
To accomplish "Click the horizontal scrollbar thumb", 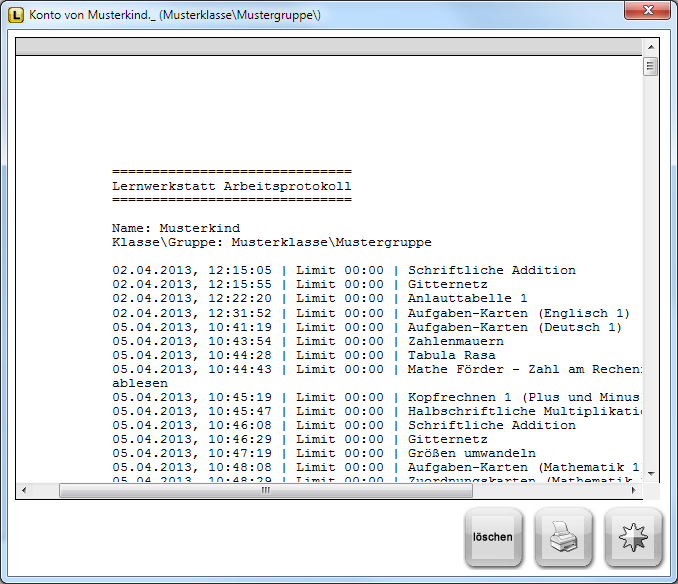I will click(x=265, y=491).
